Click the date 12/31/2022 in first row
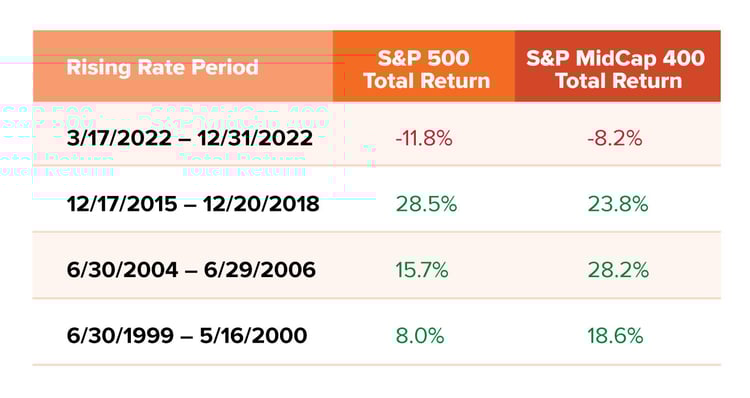Image resolution: width=750 pixels, height=398 pixels. pos(255,139)
